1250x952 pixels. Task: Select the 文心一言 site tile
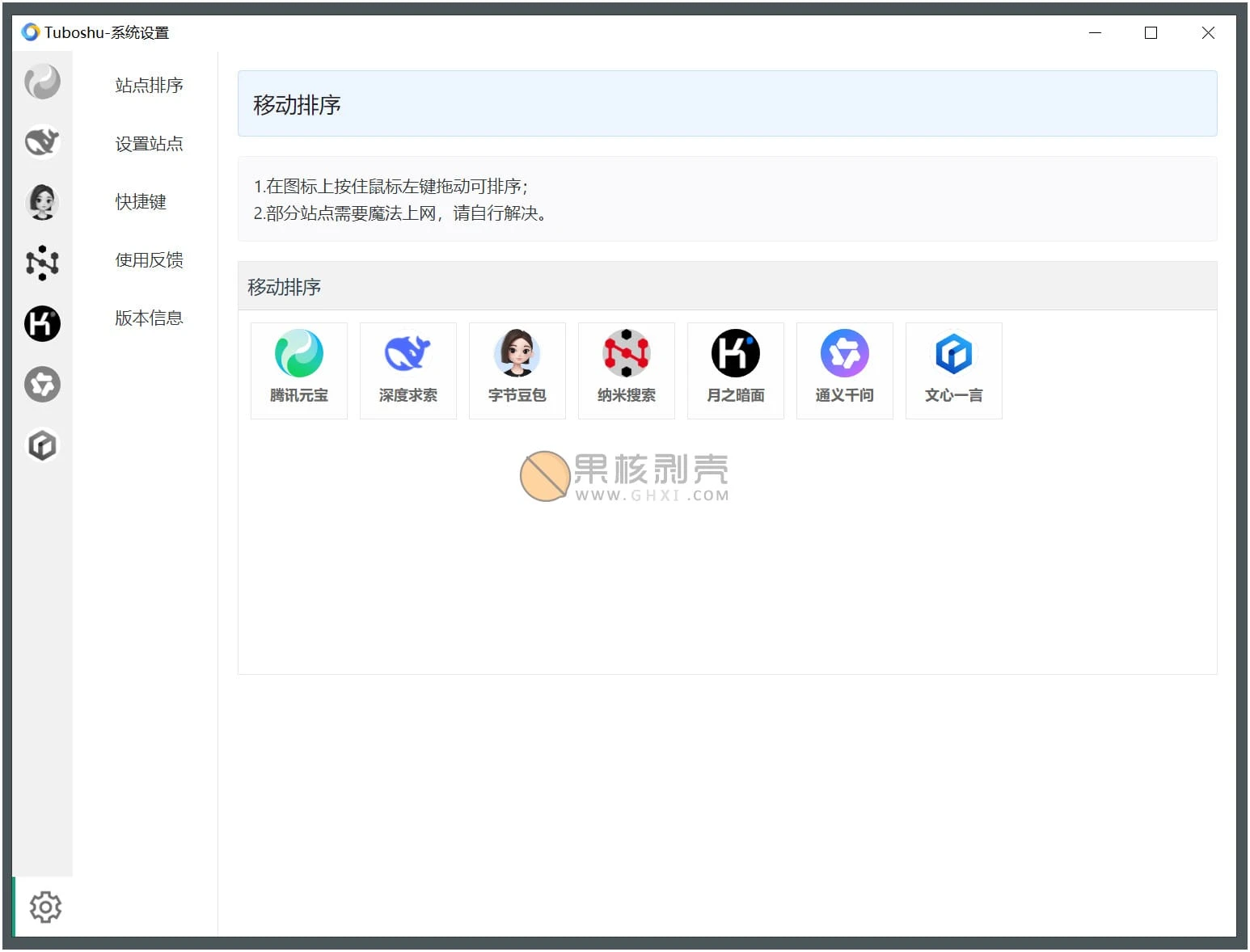(954, 371)
